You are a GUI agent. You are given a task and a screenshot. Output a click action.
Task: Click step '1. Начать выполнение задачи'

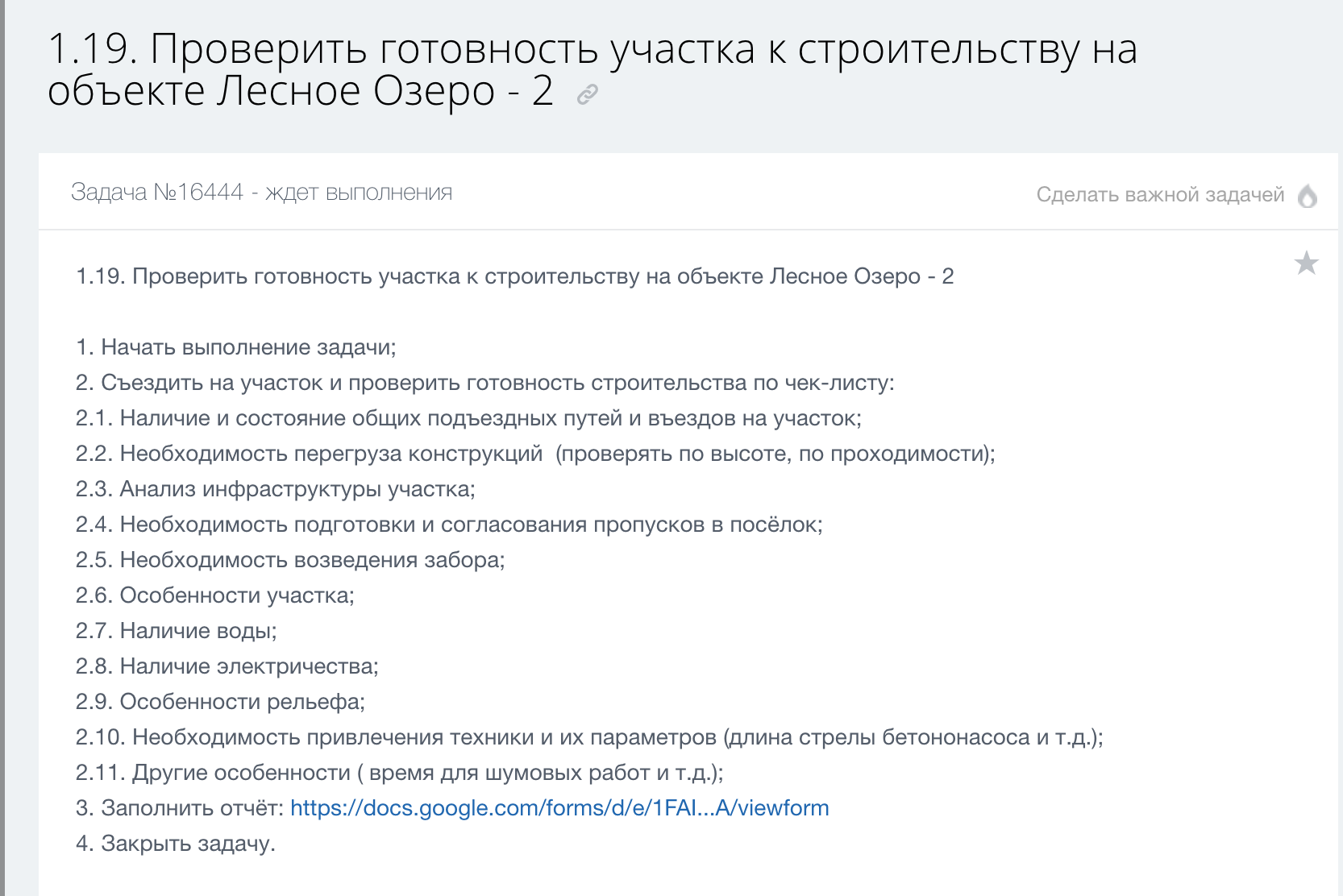pyautogui.click(x=235, y=347)
